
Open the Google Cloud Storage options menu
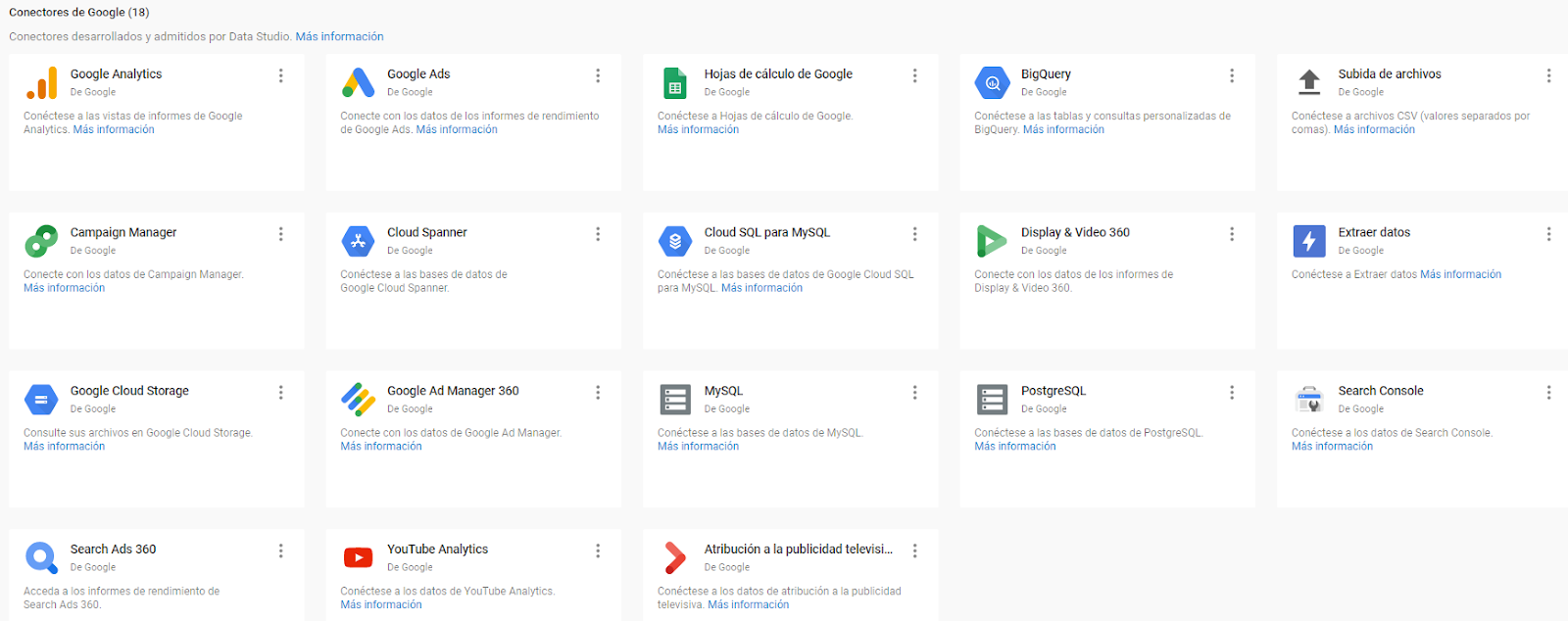(x=281, y=392)
